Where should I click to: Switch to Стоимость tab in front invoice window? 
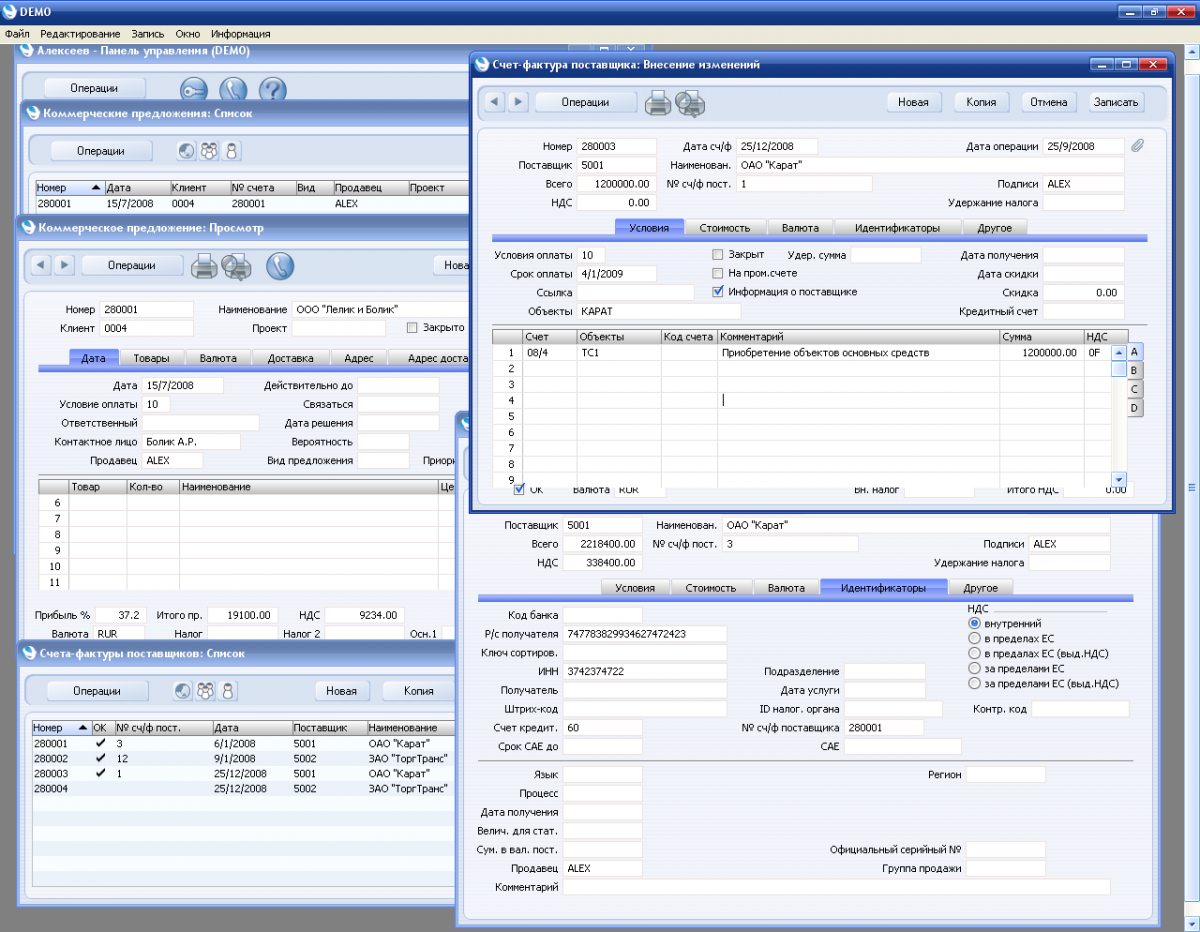click(725, 228)
